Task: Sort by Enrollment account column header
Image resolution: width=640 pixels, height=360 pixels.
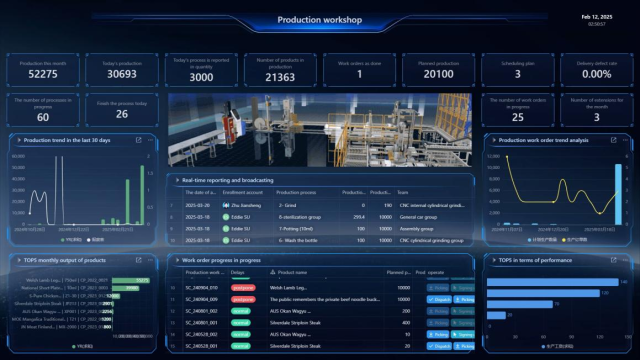Action: [x=242, y=192]
